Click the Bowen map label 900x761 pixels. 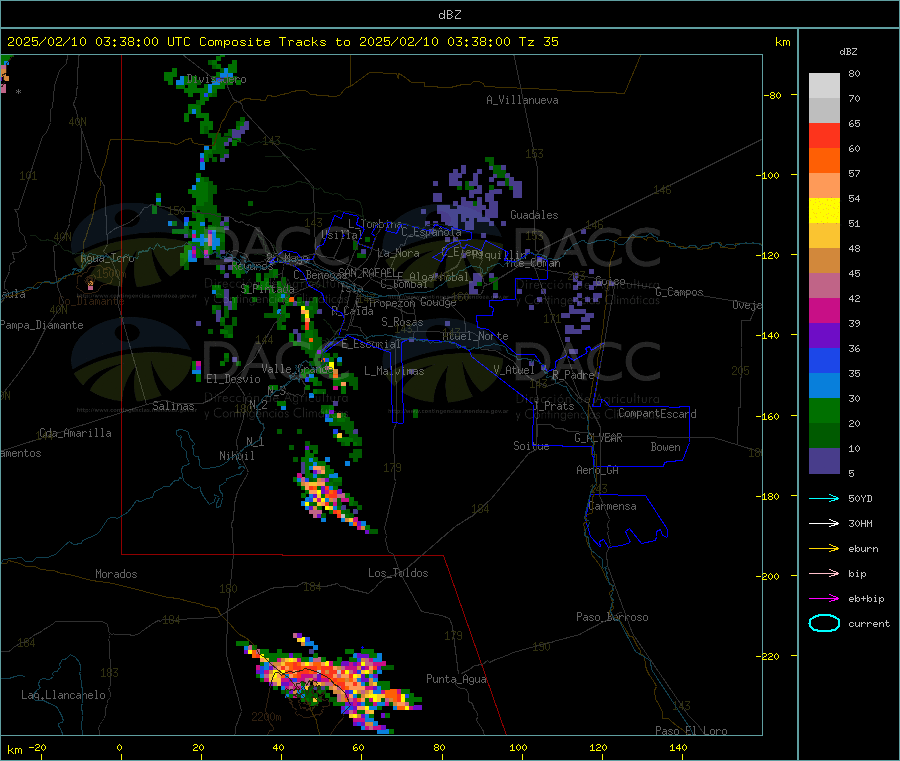pos(665,446)
